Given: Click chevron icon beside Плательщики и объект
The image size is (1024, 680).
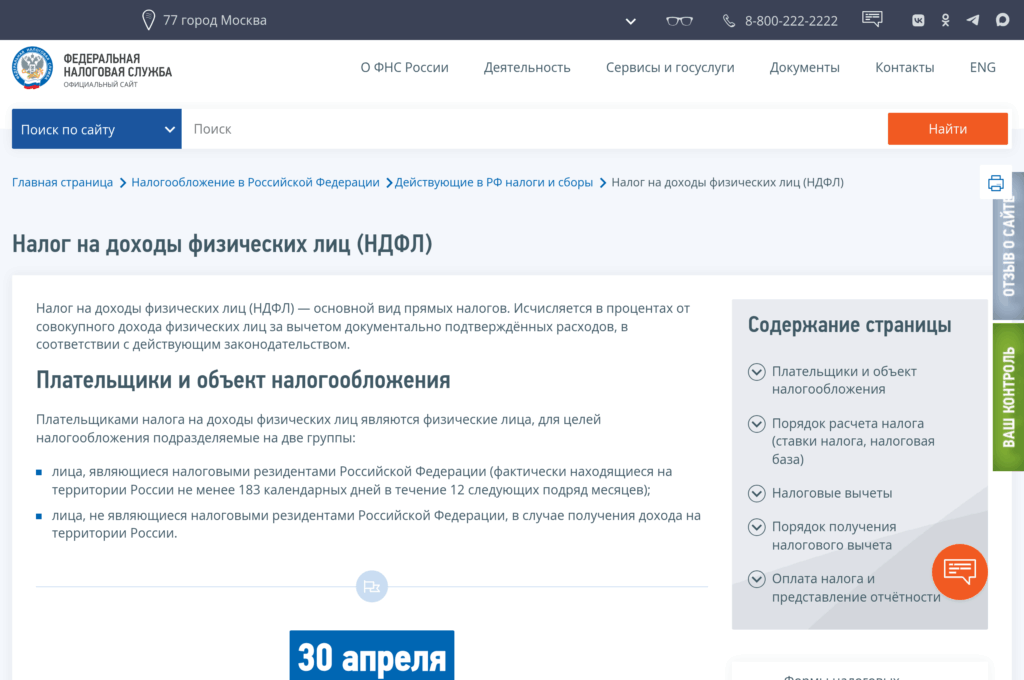Looking at the screenshot, I should [756, 372].
